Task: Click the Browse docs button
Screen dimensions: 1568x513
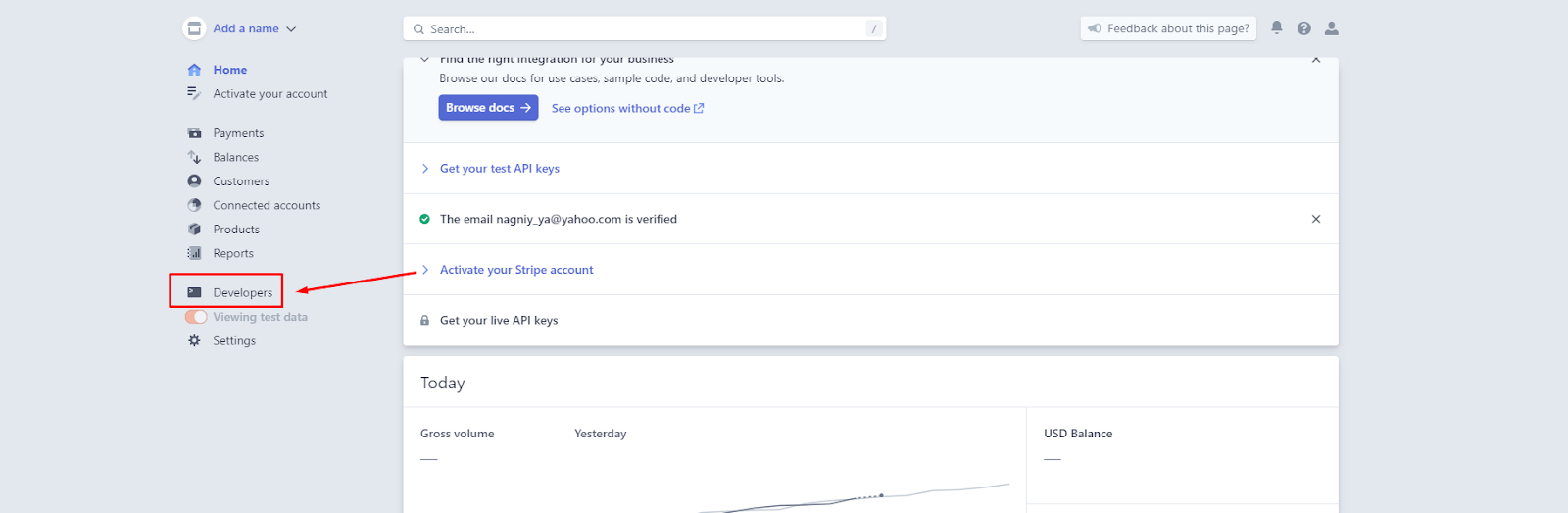Action: tap(488, 108)
